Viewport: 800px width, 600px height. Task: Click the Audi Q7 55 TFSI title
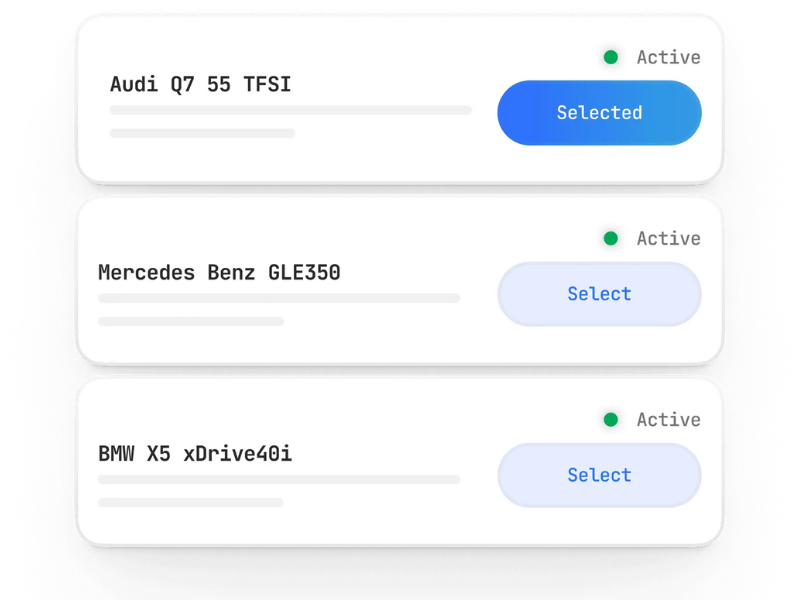(x=200, y=85)
